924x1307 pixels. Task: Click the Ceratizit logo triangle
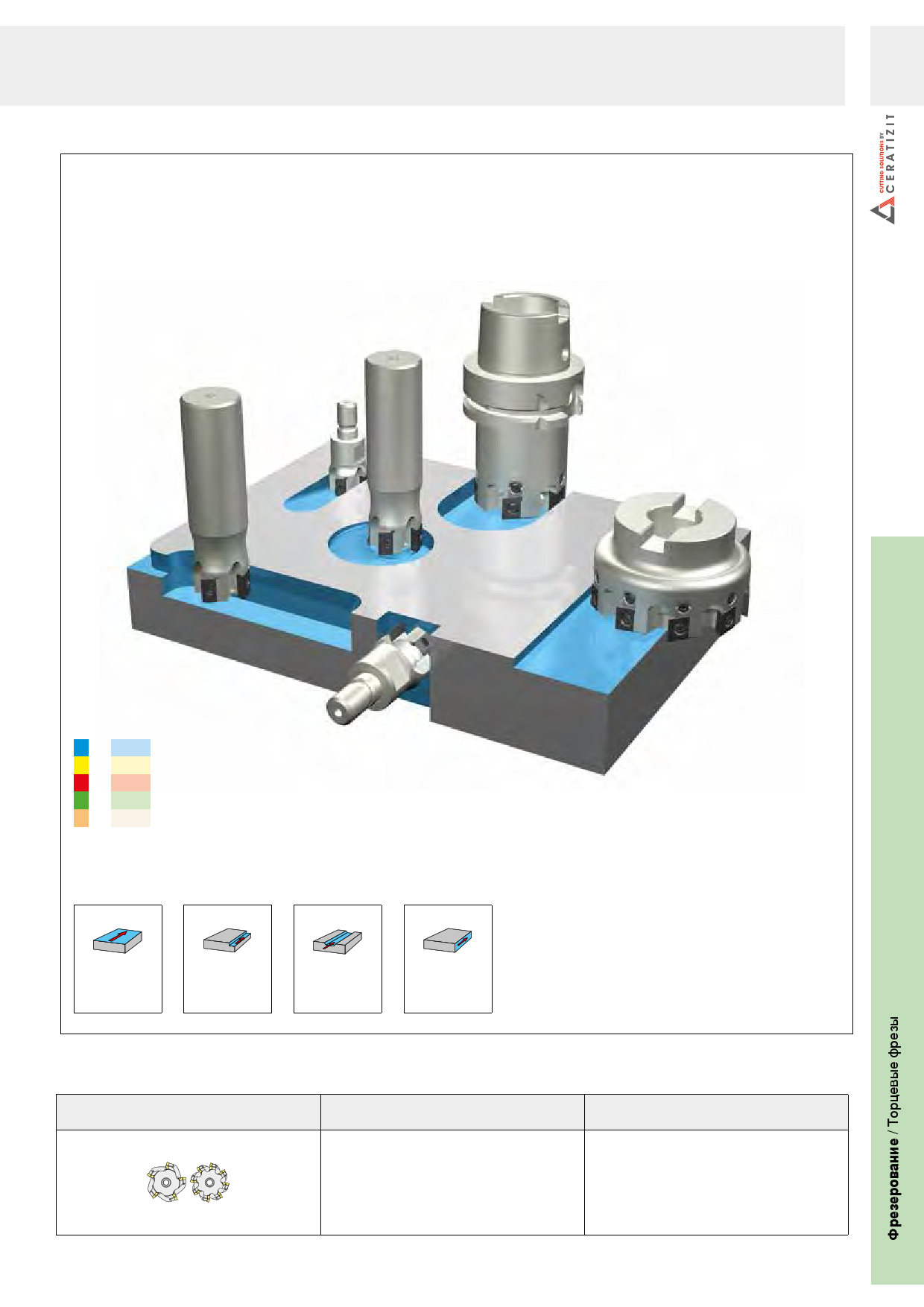(x=882, y=210)
